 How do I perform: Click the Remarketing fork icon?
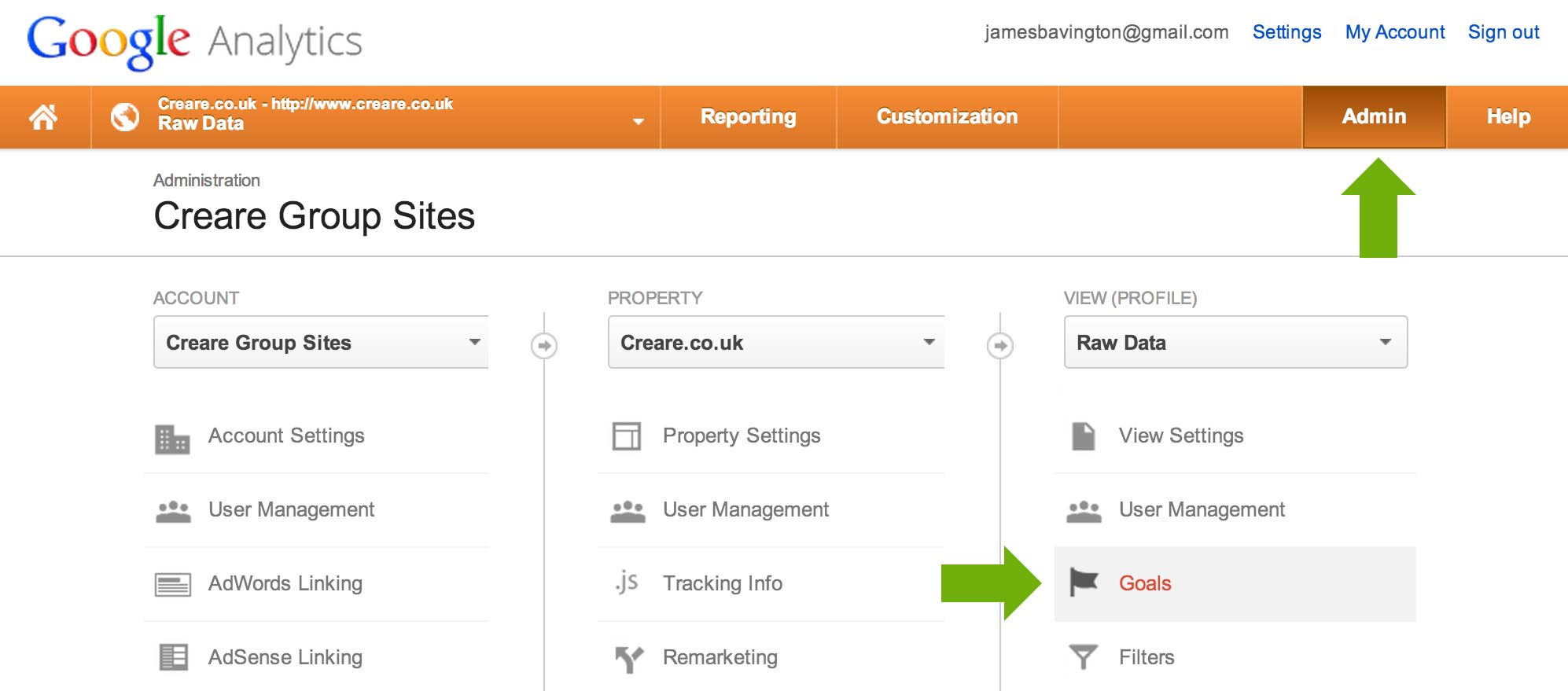tap(629, 660)
